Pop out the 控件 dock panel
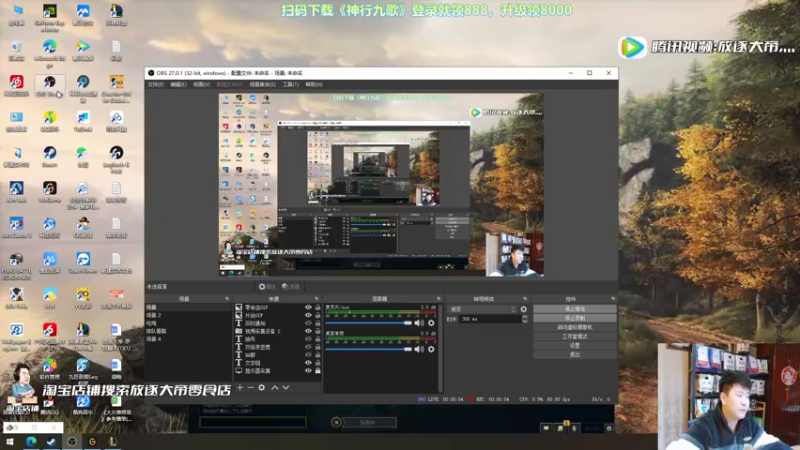The width and height of the screenshot is (800, 450). (x=613, y=298)
